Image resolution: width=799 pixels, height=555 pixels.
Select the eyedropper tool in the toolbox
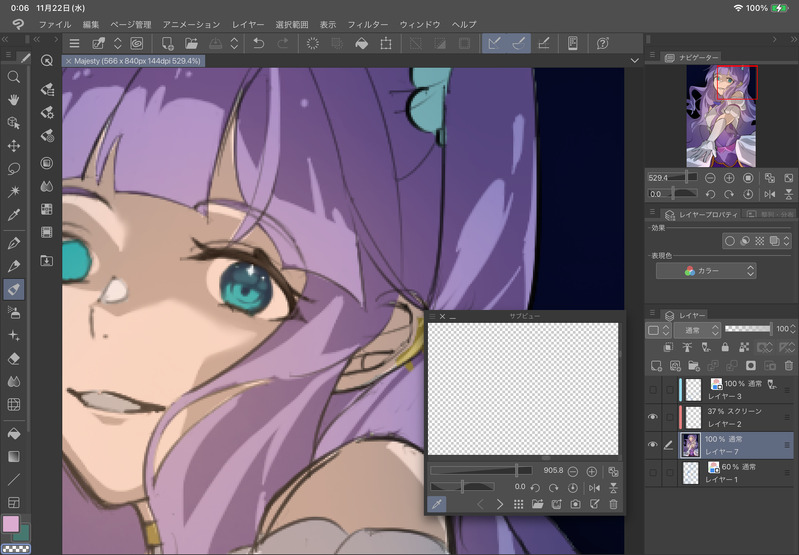[x=14, y=215]
